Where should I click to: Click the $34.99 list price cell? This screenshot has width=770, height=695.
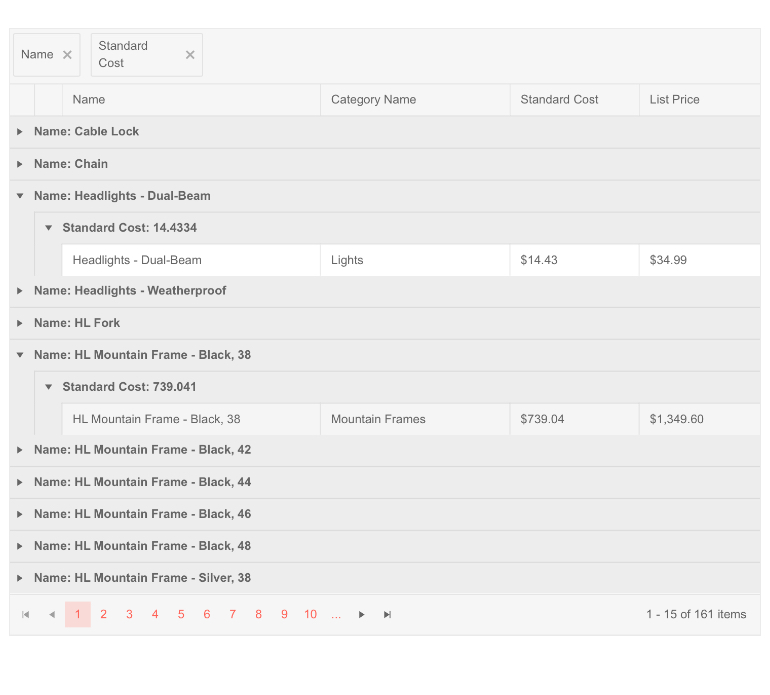tap(700, 260)
